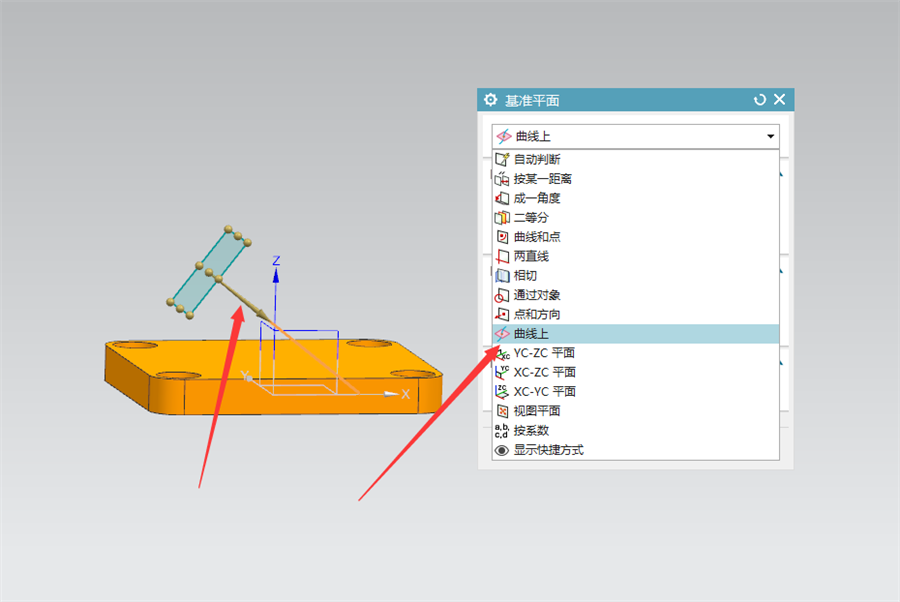Open the plane type dropdown arrow
Screen dimensions: 900x602
[770, 137]
